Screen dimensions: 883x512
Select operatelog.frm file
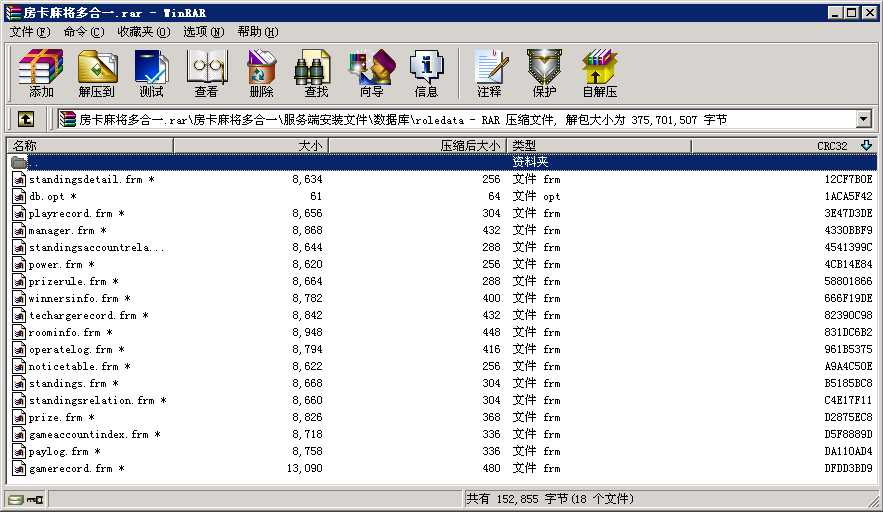coord(76,349)
